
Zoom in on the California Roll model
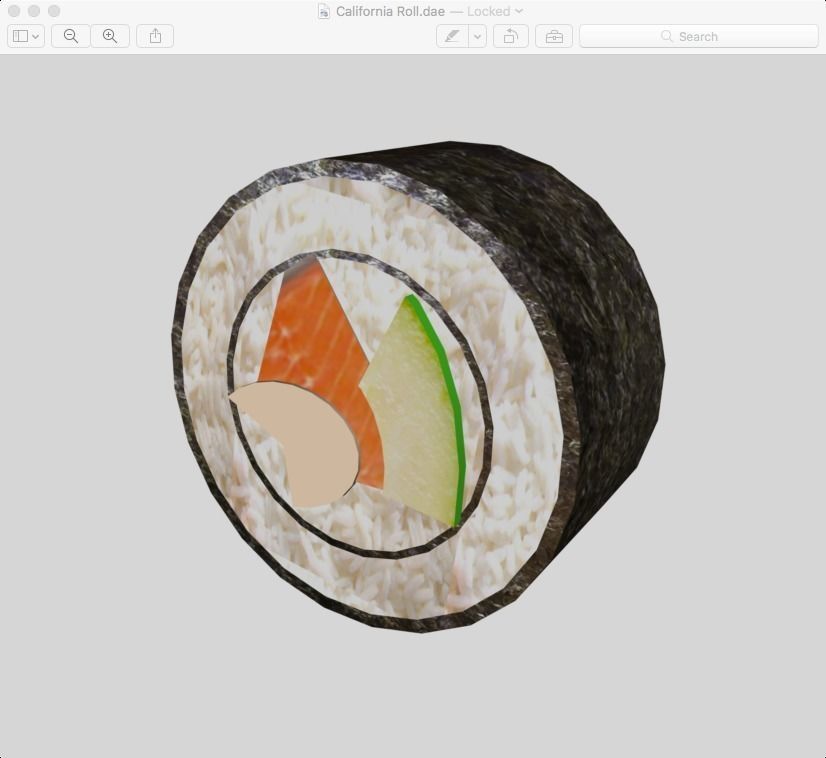tap(110, 36)
